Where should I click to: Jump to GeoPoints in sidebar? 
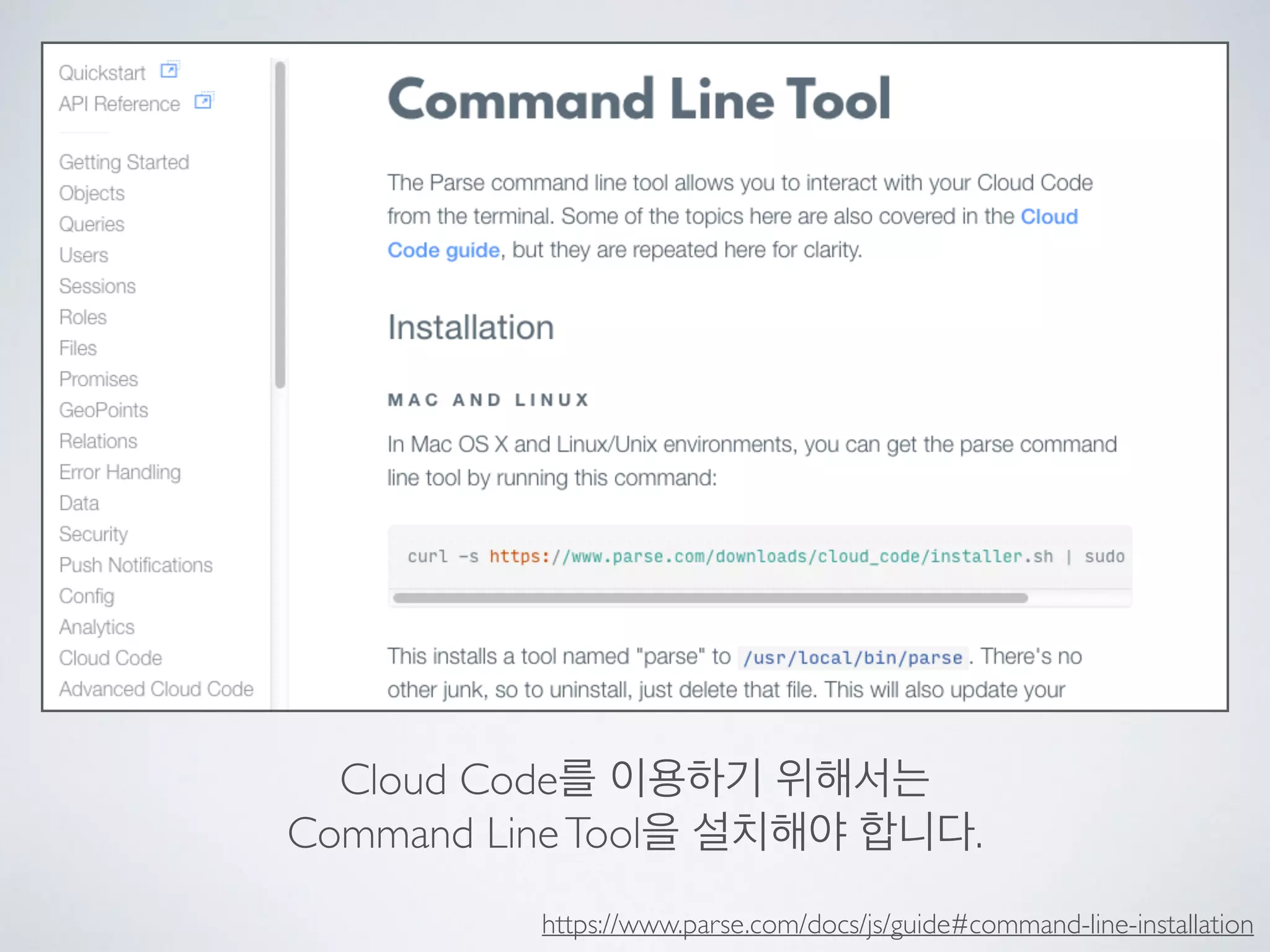click(104, 410)
